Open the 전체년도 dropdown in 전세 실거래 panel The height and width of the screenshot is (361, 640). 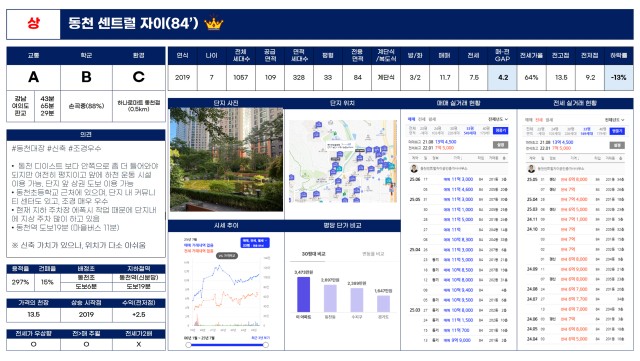[614, 120]
